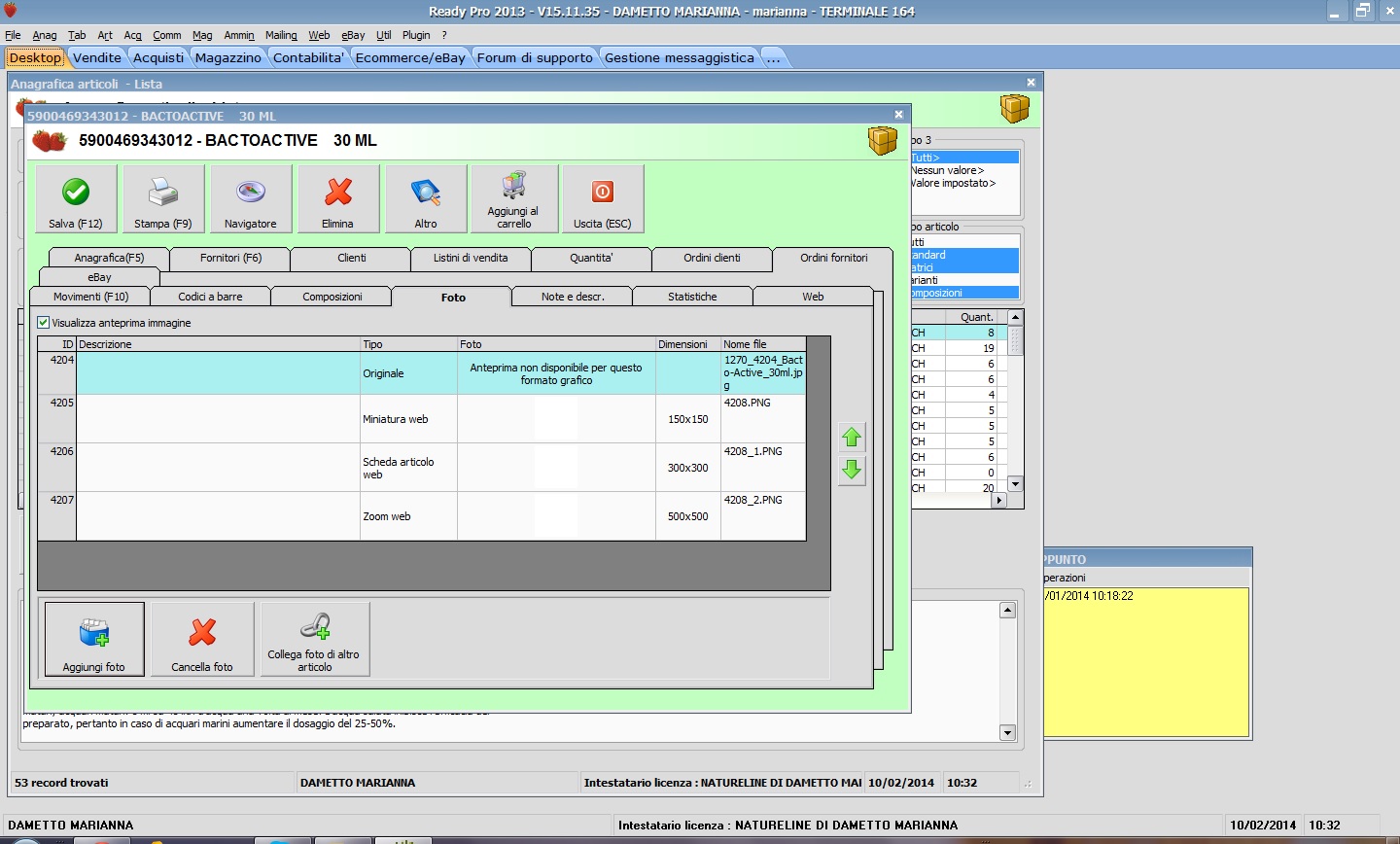Viewport: 1400px width, 844px height.
Task: Open the Navigatore compass button
Action: (251, 198)
